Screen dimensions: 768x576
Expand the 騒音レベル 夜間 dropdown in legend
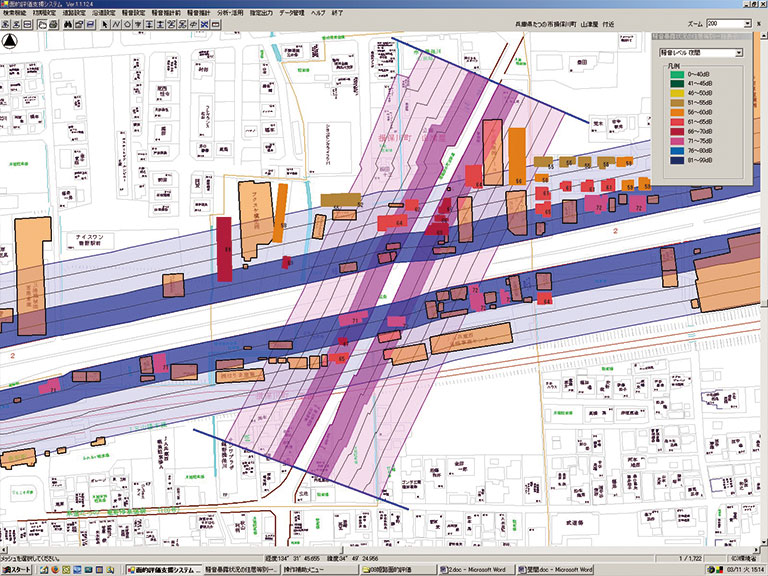pos(738,52)
